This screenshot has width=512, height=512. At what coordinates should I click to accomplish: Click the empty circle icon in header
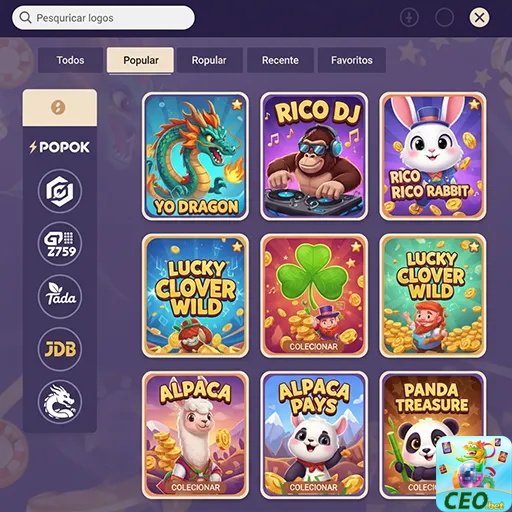[444, 17]
